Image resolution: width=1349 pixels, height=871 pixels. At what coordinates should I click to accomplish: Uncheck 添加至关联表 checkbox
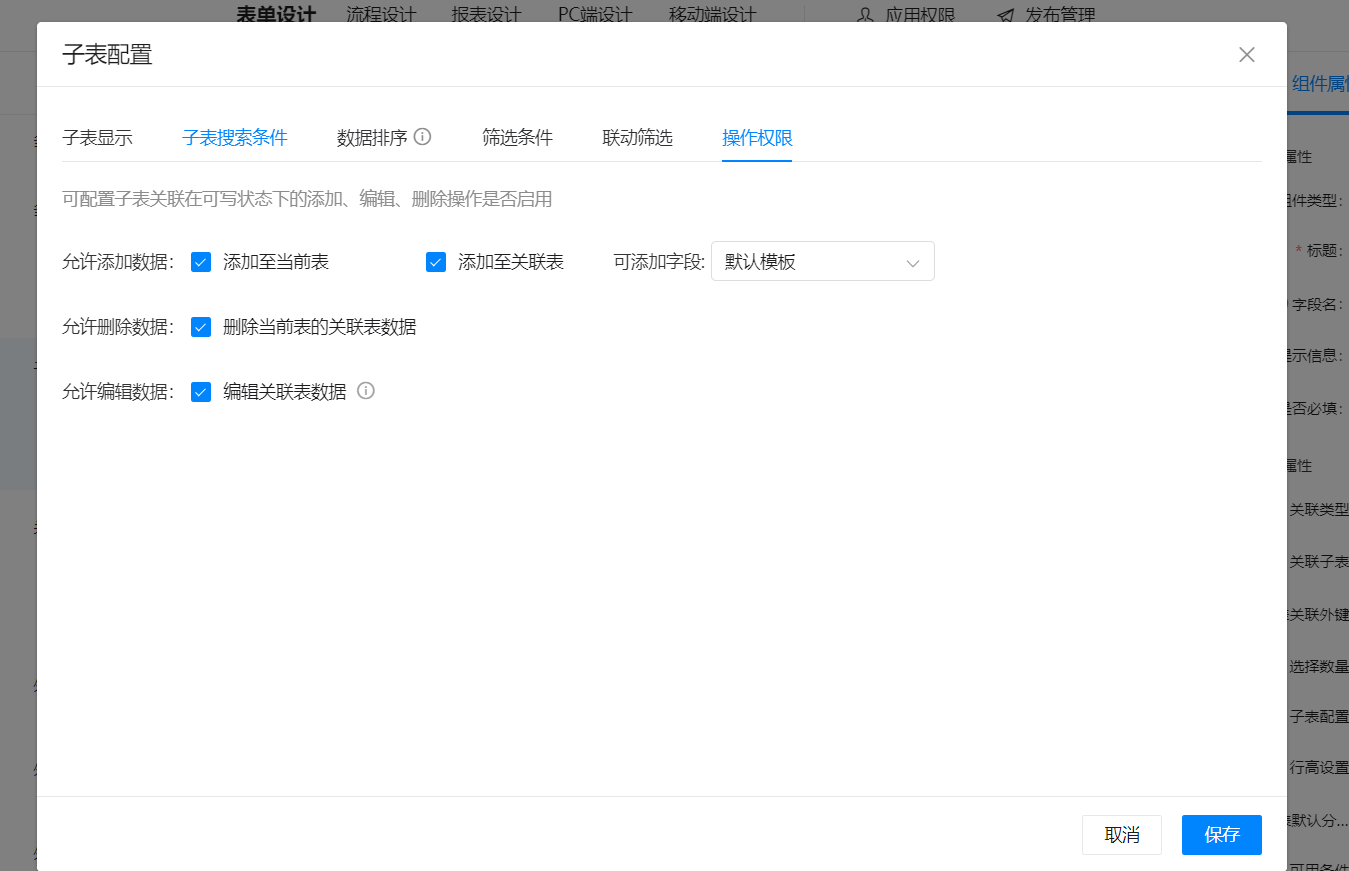click(x=436, y=262)
